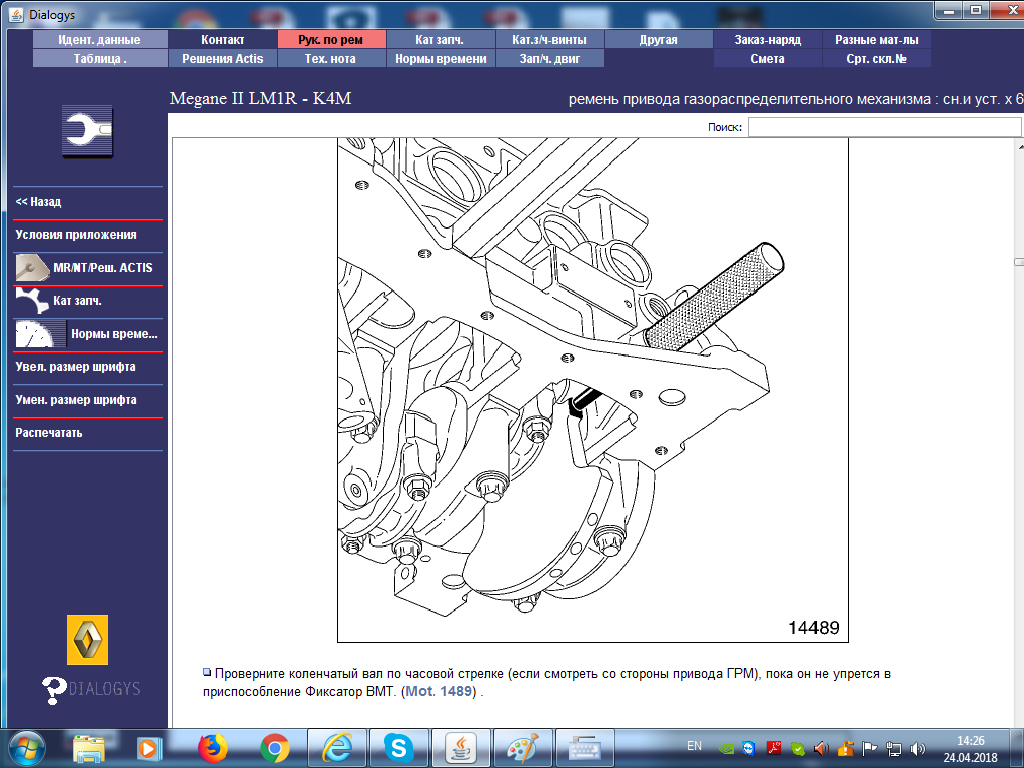Image resolution: width=1024 pixels, height=768 pixels.
Task: Switch to Java Dialogys taskbar icon
Action: [460, 748]
